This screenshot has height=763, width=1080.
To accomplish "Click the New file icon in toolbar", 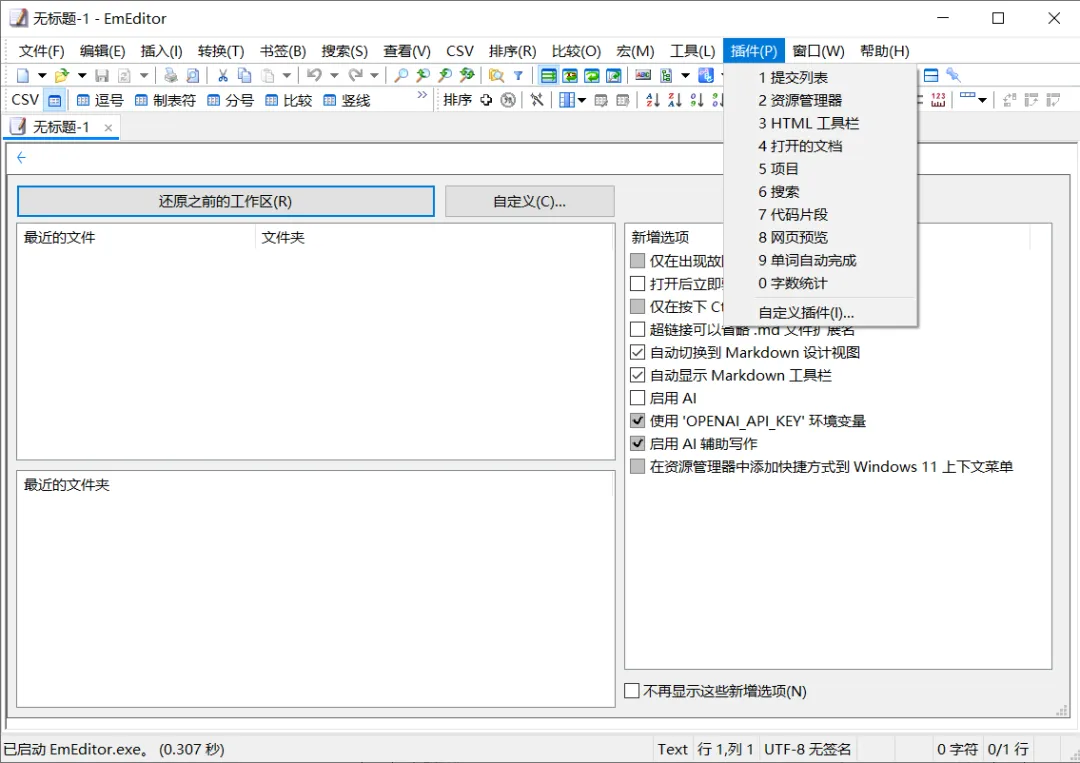I will coord(23,75).
